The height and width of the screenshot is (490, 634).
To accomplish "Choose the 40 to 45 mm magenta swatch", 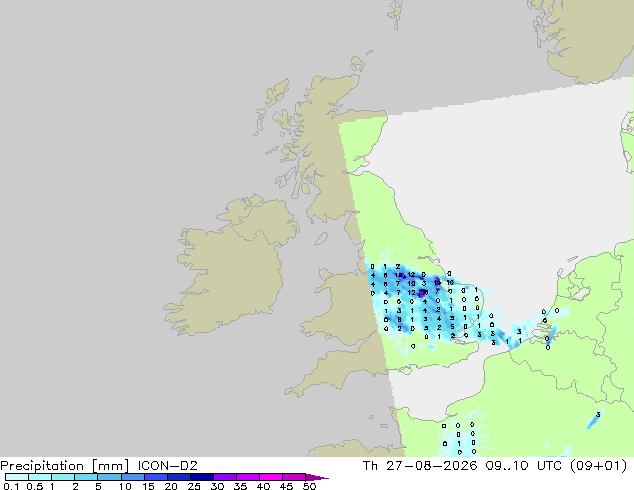I will (x=271, y=477).
